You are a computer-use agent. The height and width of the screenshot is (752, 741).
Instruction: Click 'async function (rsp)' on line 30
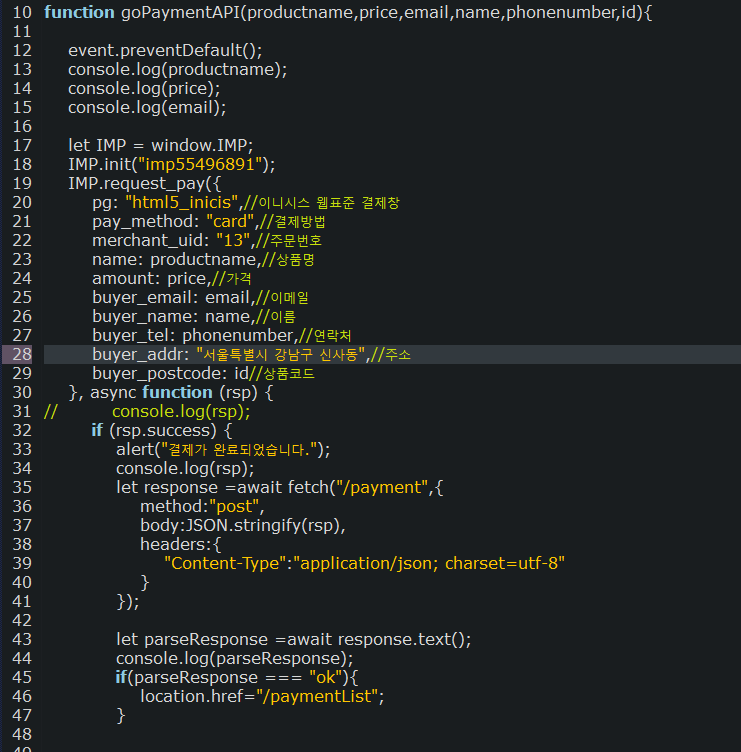(x=175, y=392)
